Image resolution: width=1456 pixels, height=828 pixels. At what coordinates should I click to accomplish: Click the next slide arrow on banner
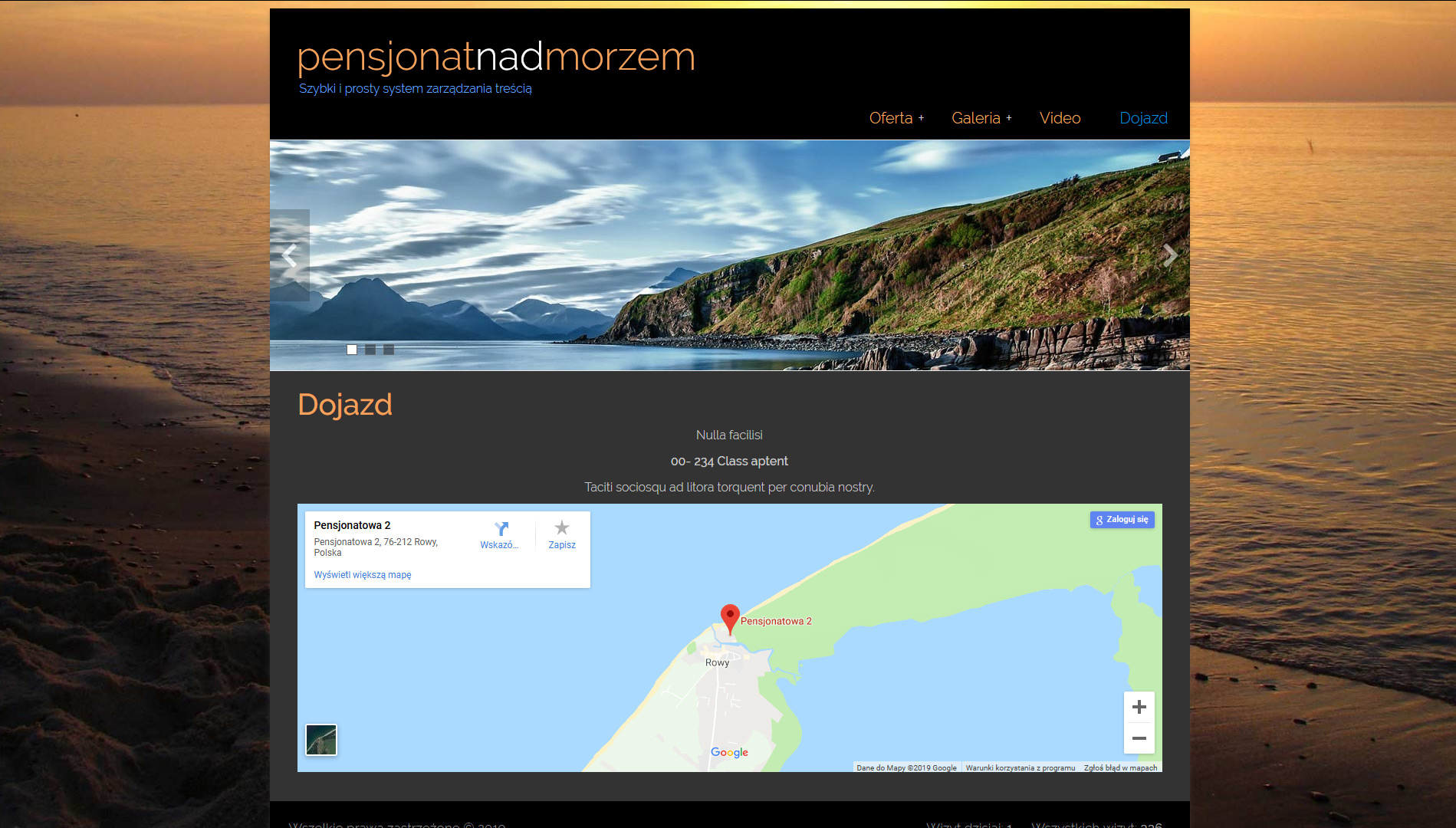[x=1169, y=255]
